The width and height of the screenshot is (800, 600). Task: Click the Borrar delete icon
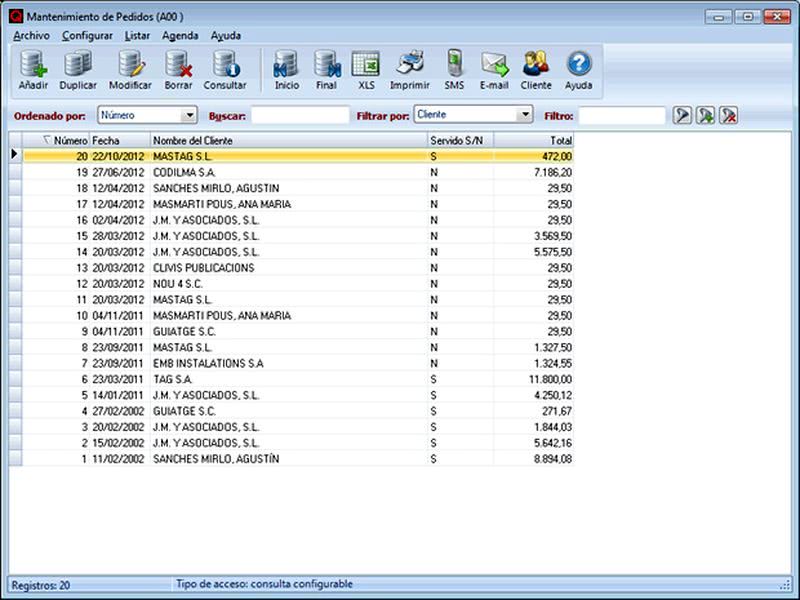pyautogui.click(x=178, y=64)
